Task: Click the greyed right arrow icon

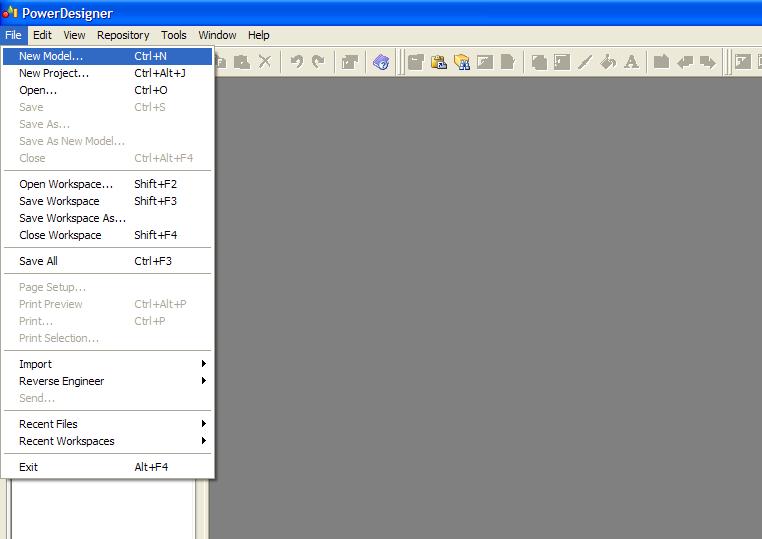Action: pyautogui.click(x=708, y=62)
